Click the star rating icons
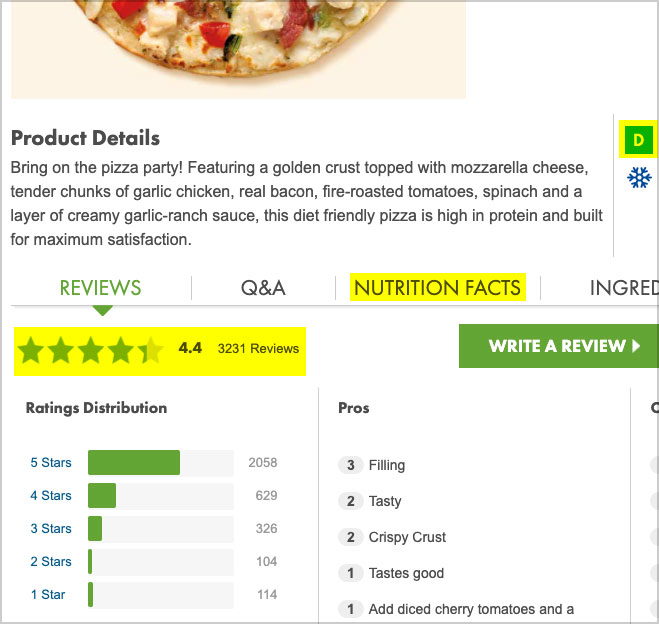This screenshot has height=624, width=659. (90, 350)
